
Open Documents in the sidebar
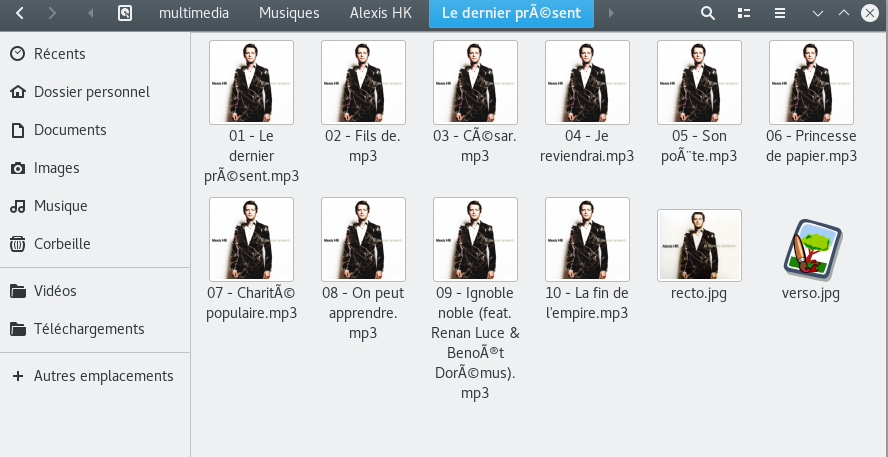95,130
